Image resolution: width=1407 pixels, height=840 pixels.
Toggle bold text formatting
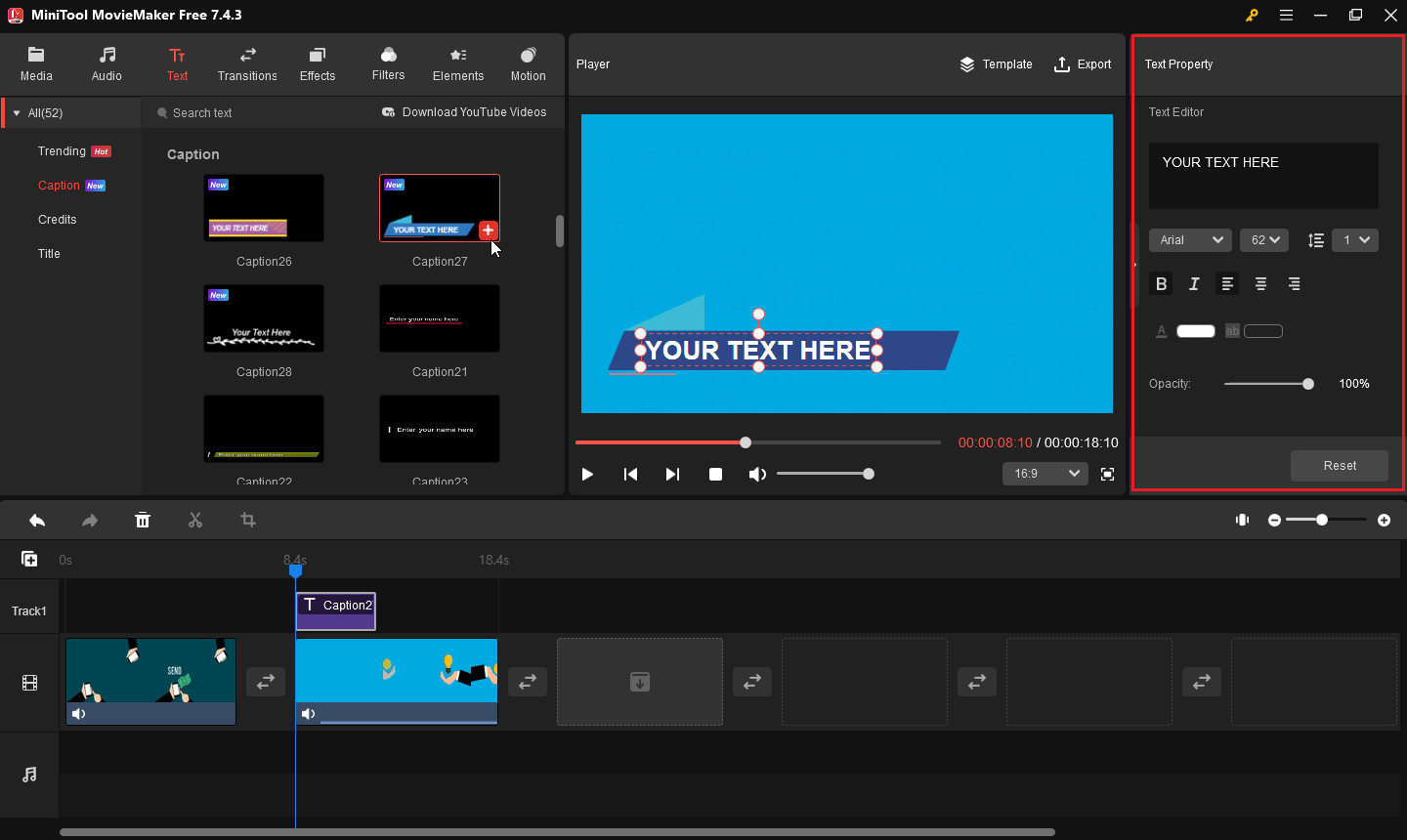[1161, 284]
